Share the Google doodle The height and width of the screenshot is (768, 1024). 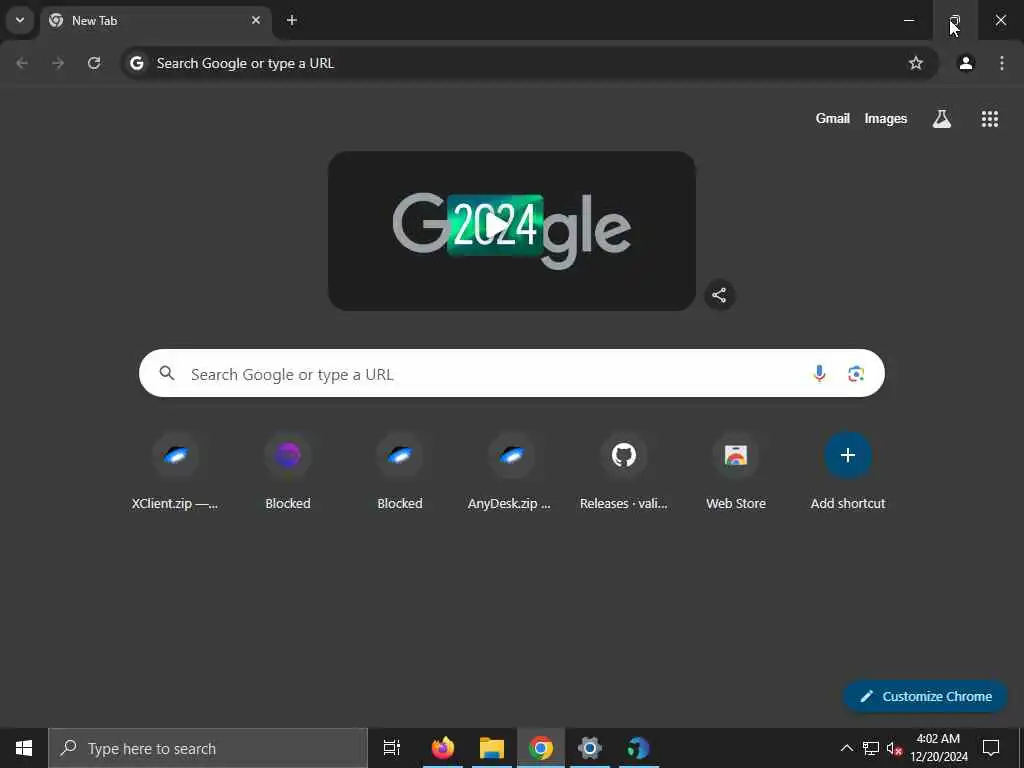pos(719,295)
